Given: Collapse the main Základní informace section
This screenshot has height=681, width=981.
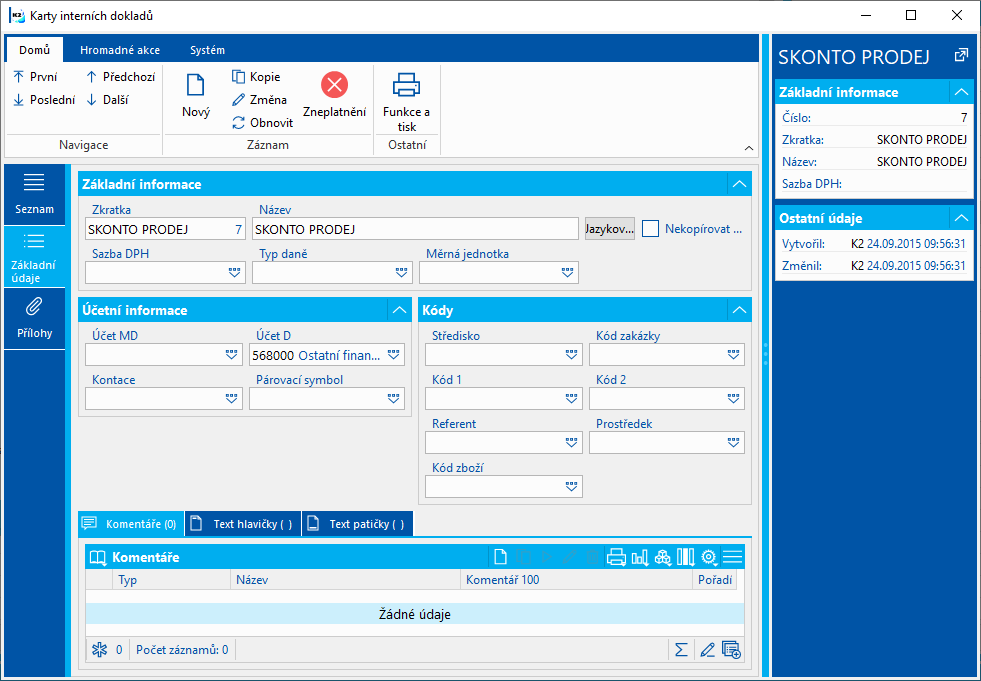Looking at the screenshot, I should pyautogui.click(x=740, y=184).
